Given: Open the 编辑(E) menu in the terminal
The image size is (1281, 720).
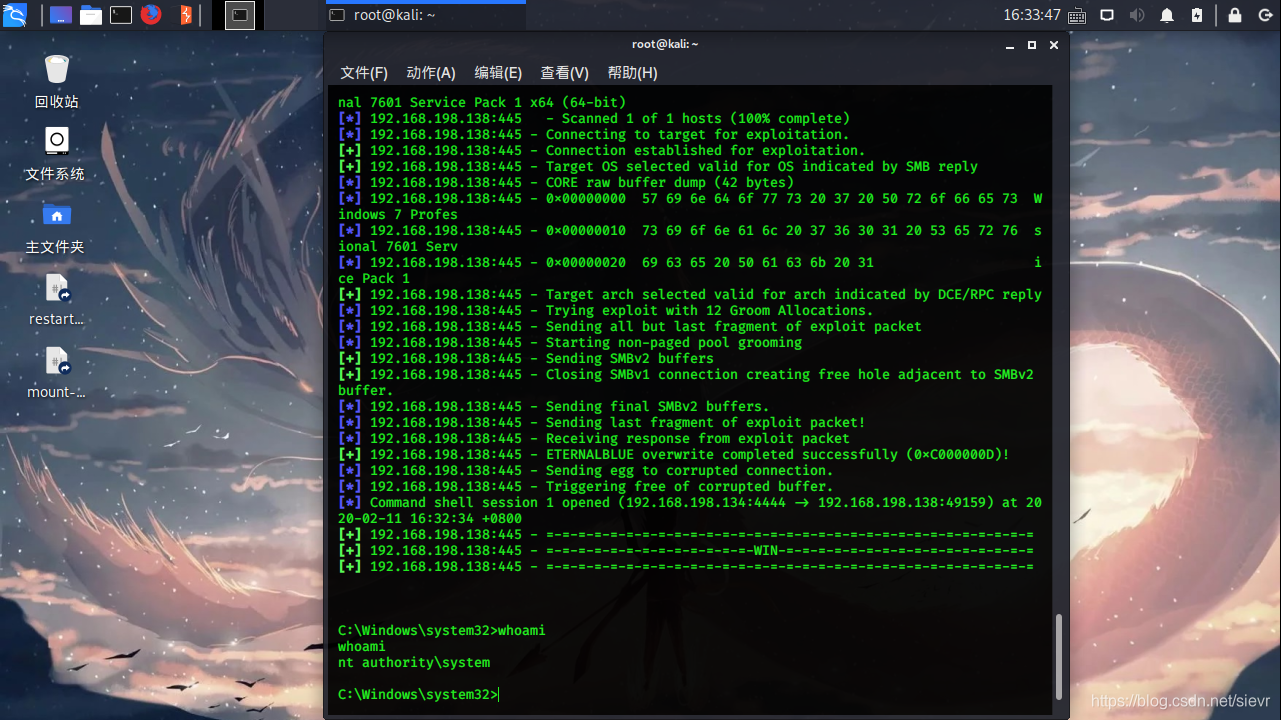Looking at the screenshot, I should click(x=498, y=73).
